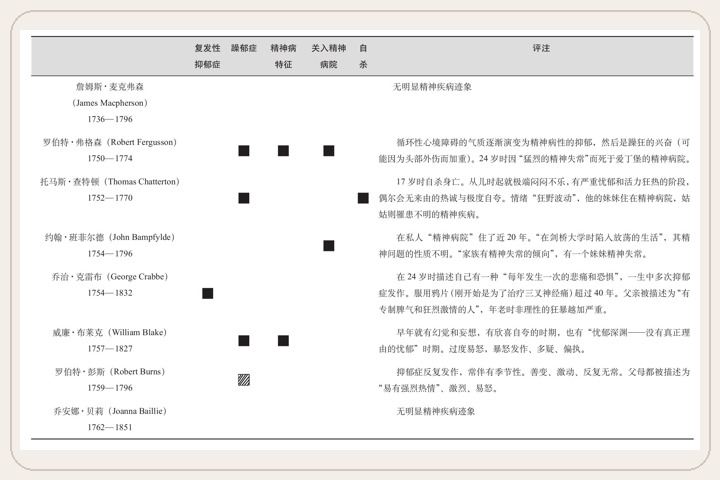Click the dates 1759—1796 under Burns
Image resolution: width=720 pixels, height=480 pixels.
pyautogui.click(x=110, y=388)
